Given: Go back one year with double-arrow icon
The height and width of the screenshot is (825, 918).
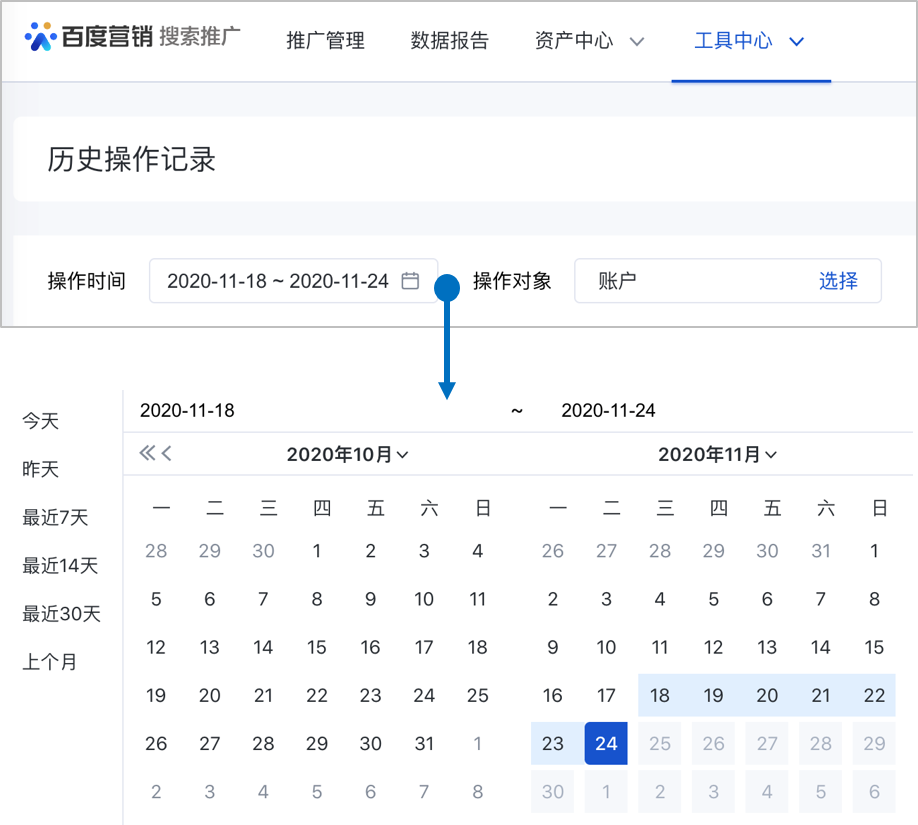Looking at the screenshot, I should point(147,454).
